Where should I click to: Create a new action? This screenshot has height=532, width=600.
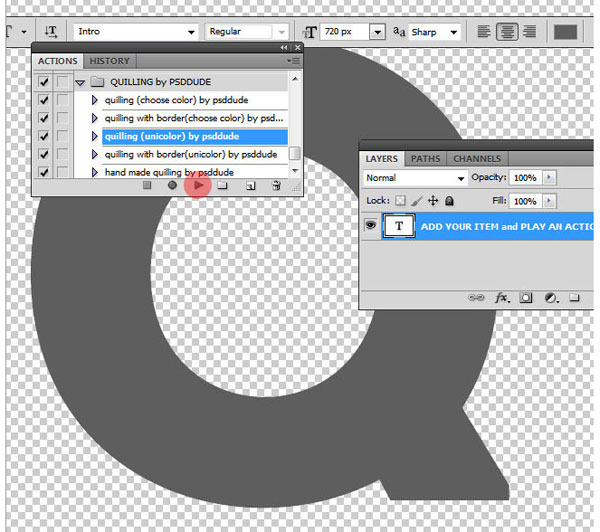(x=251, y=186)
